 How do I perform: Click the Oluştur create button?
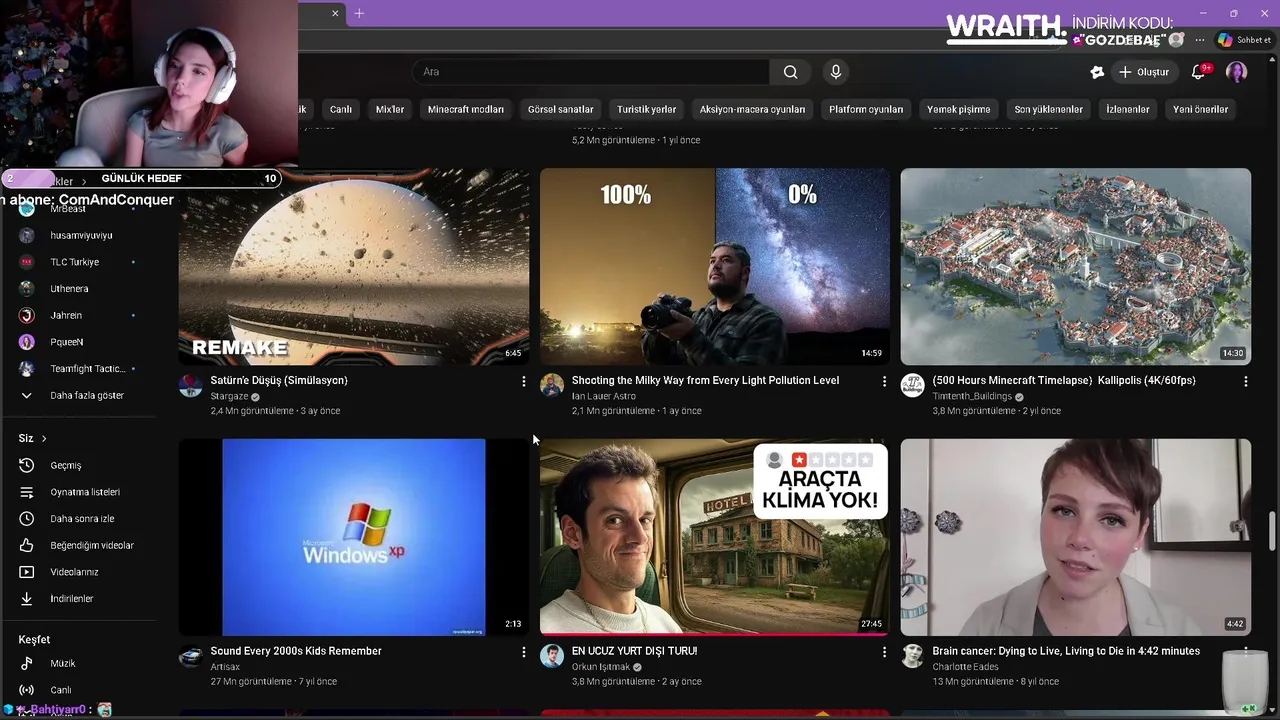[1144, 72]
